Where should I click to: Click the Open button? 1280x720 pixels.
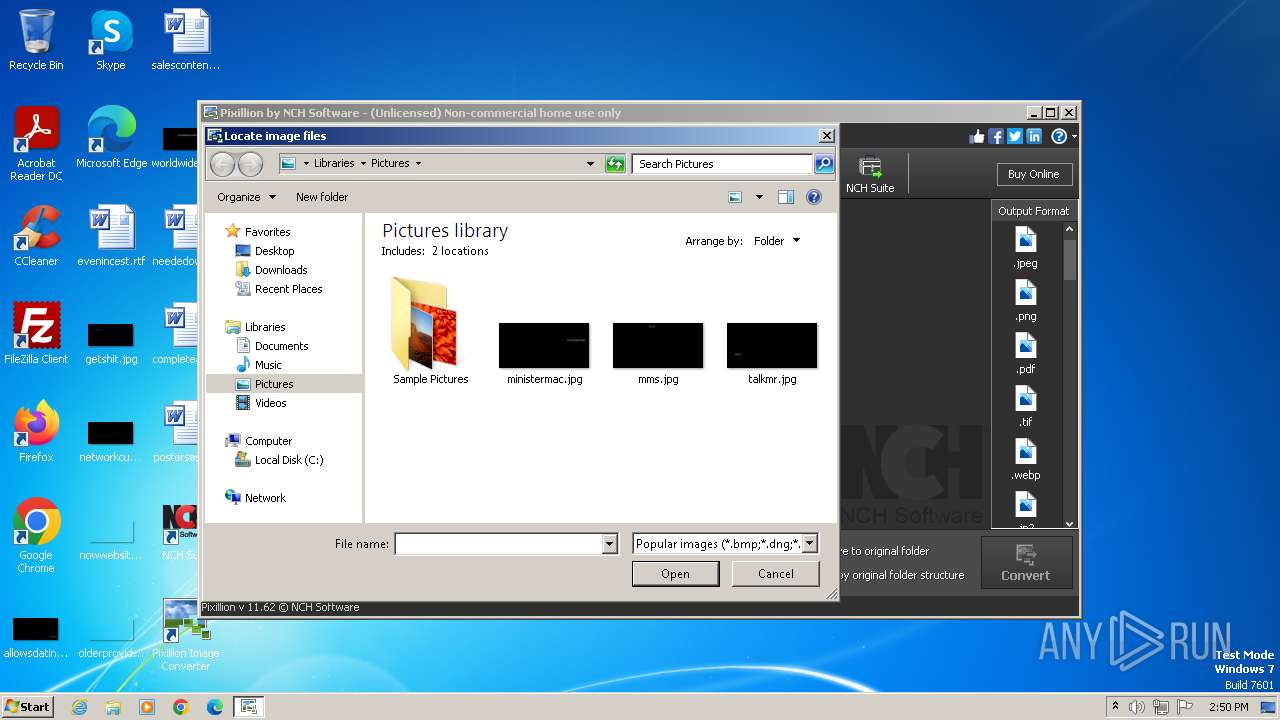[675, 574]
